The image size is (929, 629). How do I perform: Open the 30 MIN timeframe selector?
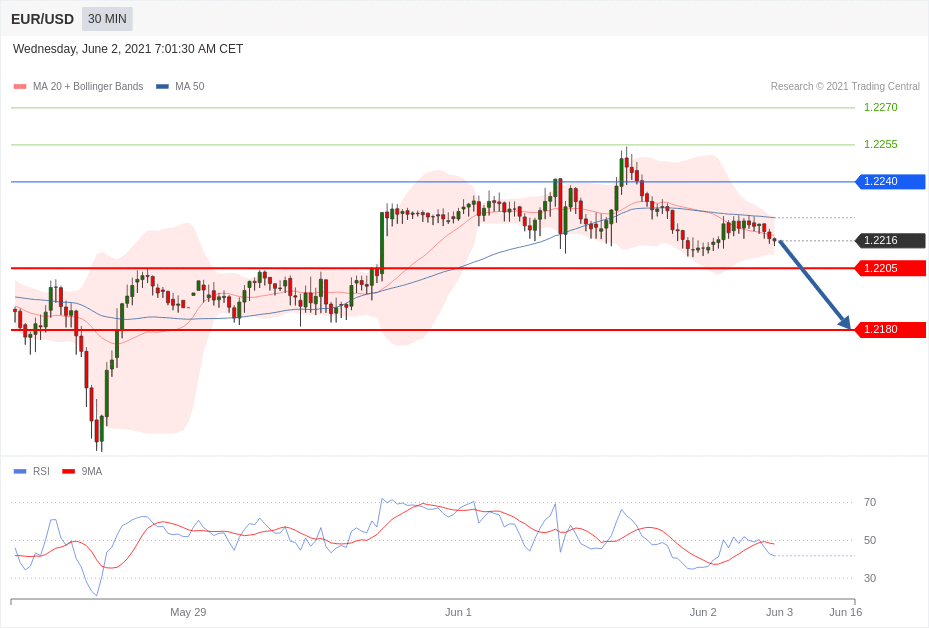point(107,19)
